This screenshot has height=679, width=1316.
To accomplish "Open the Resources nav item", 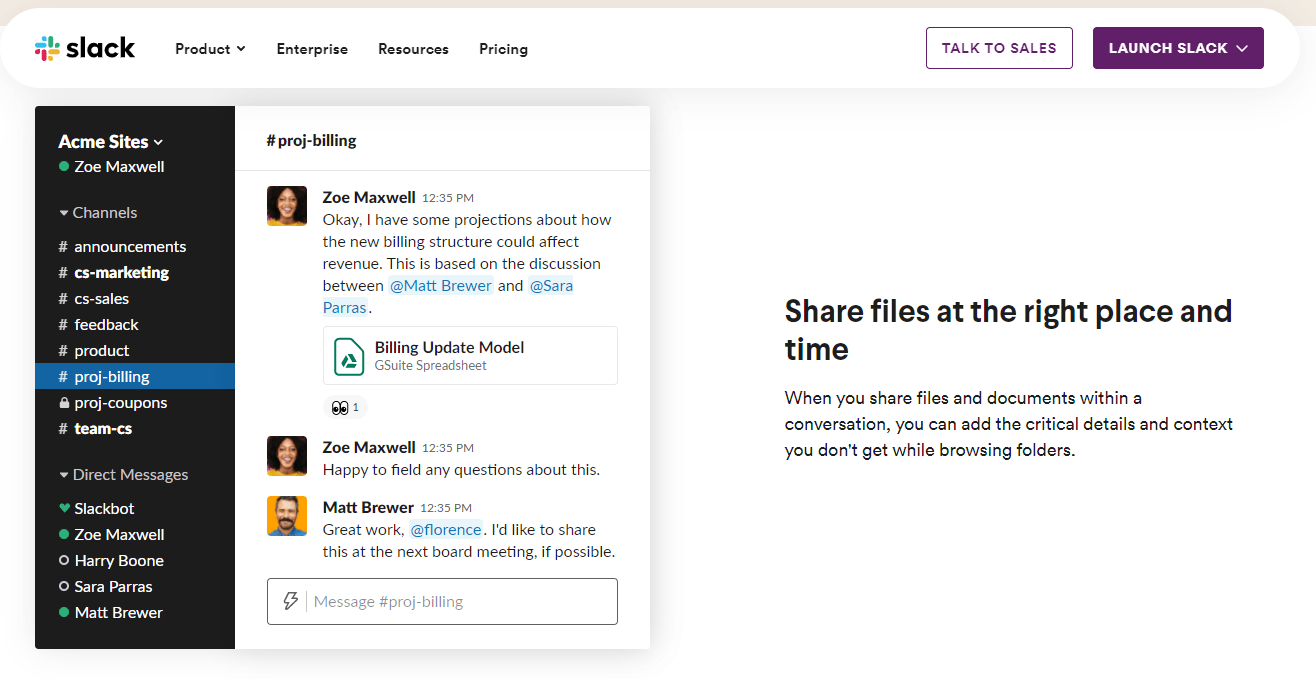I will point(413,49).
